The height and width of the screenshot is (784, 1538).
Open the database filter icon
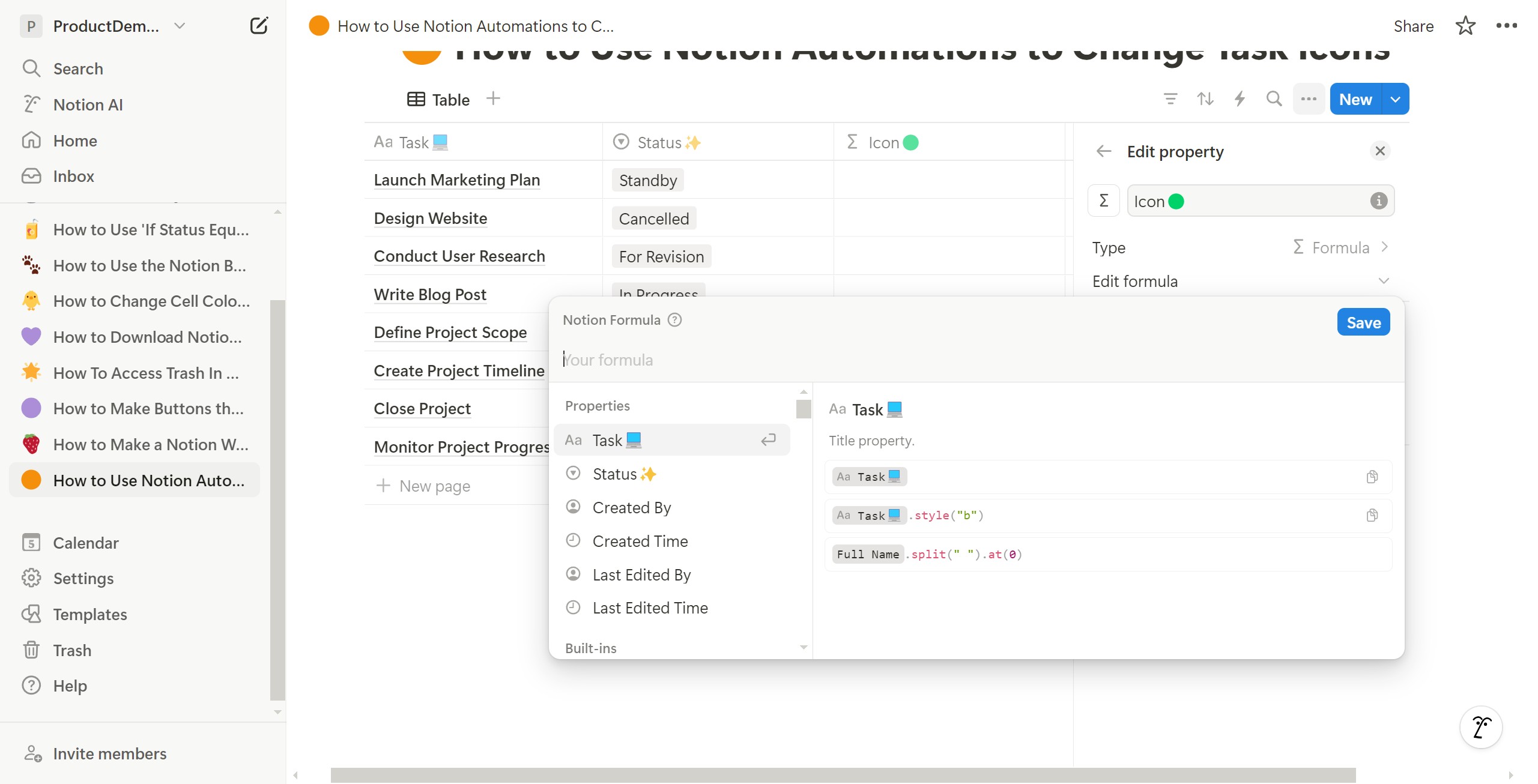(1170, 99)
